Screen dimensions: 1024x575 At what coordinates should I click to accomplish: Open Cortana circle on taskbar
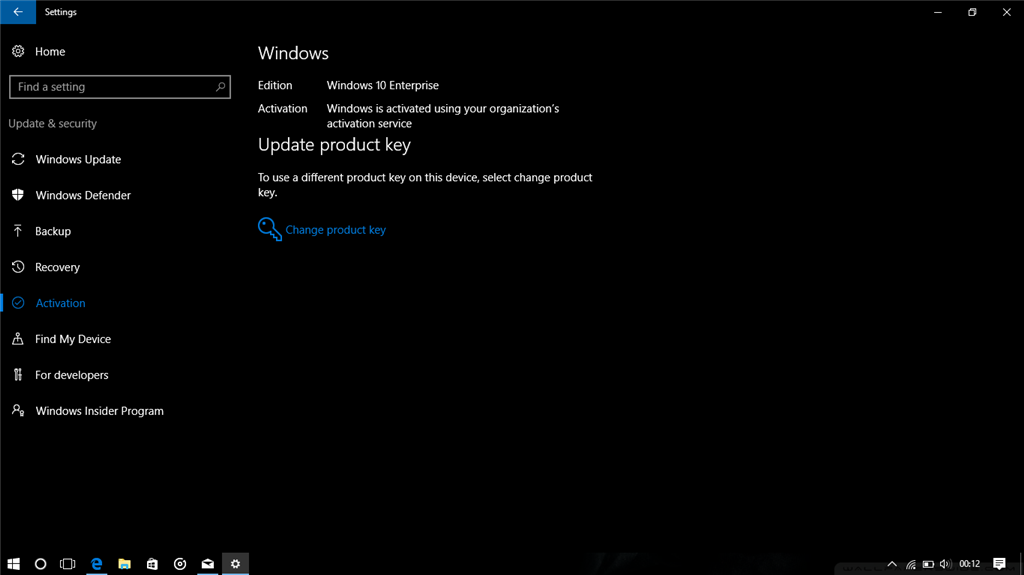[x=40, y=563]
